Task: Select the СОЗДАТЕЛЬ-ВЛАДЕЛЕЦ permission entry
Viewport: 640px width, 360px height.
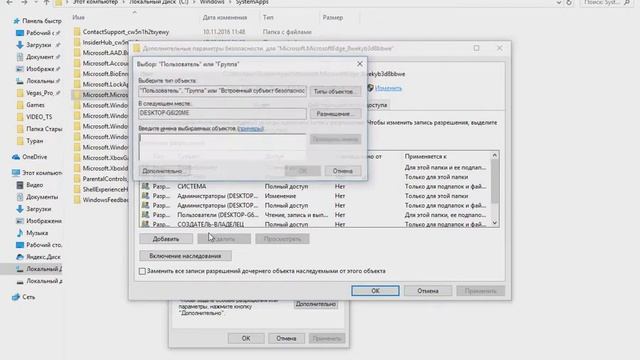Action: click(315, 224)
